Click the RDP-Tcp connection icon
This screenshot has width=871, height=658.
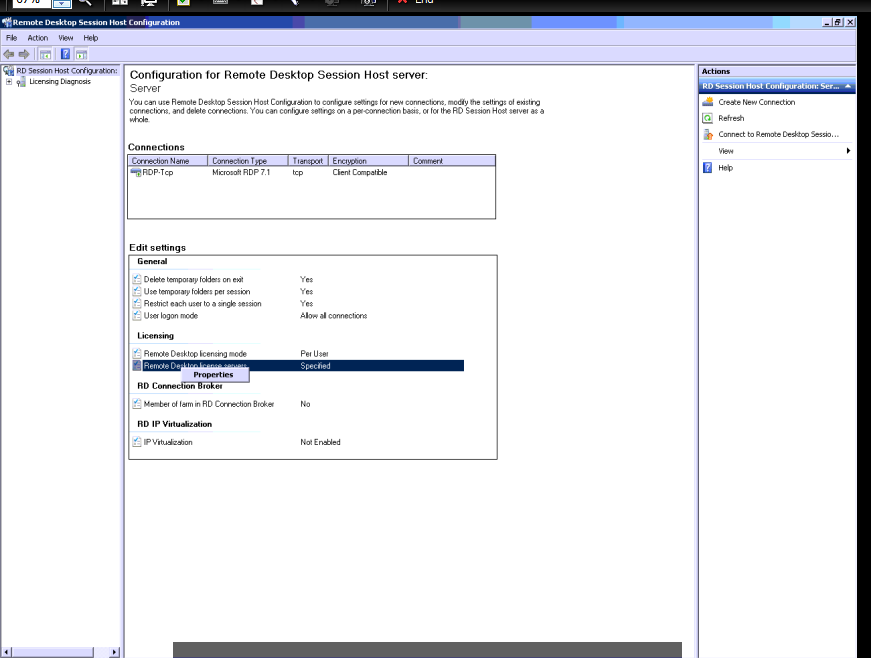click(136, 173)
